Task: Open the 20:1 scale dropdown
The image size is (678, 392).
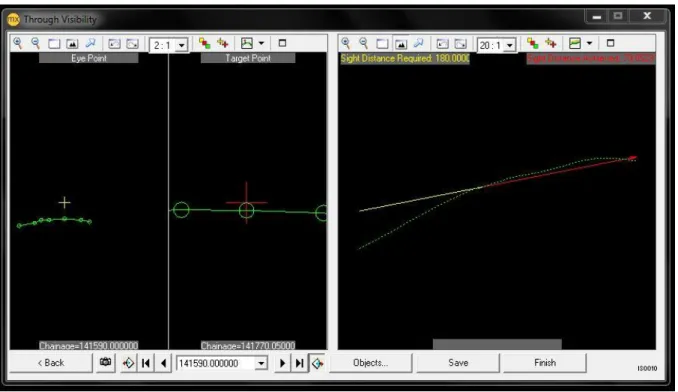Action: pyautogui.click(x=510, y=45)
